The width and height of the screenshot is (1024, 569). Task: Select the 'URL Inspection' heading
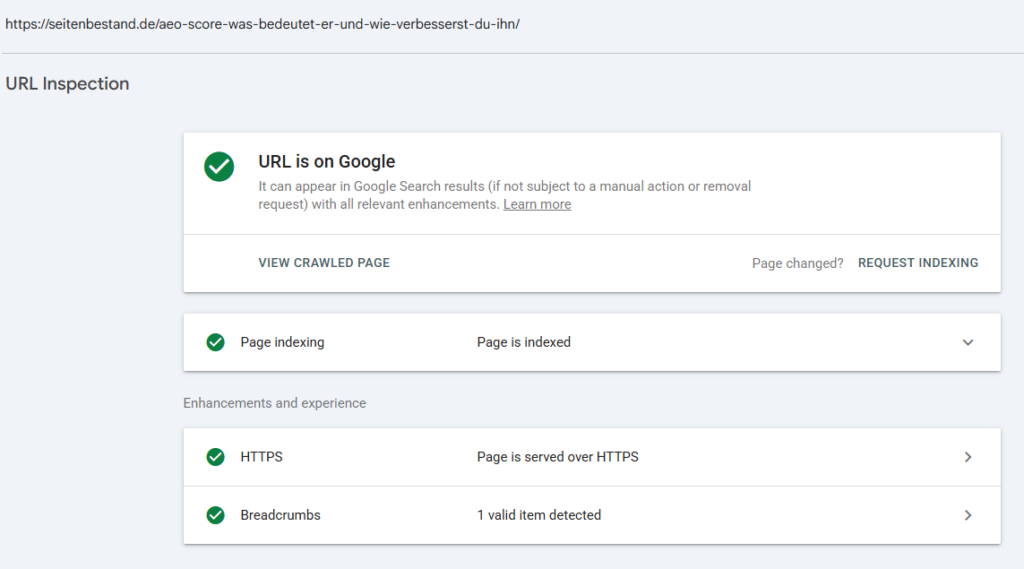67,84
